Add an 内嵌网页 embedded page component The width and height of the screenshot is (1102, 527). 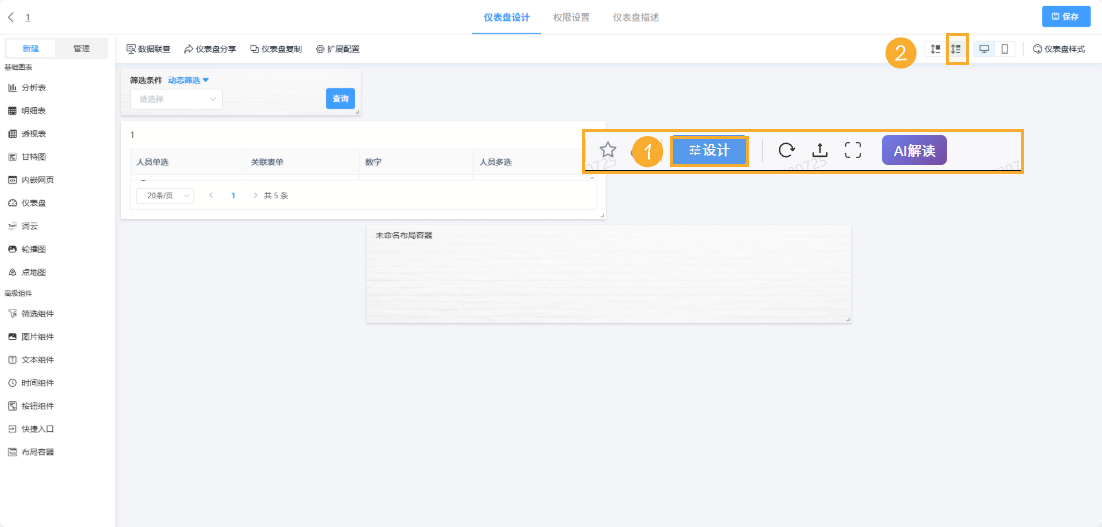30,180
